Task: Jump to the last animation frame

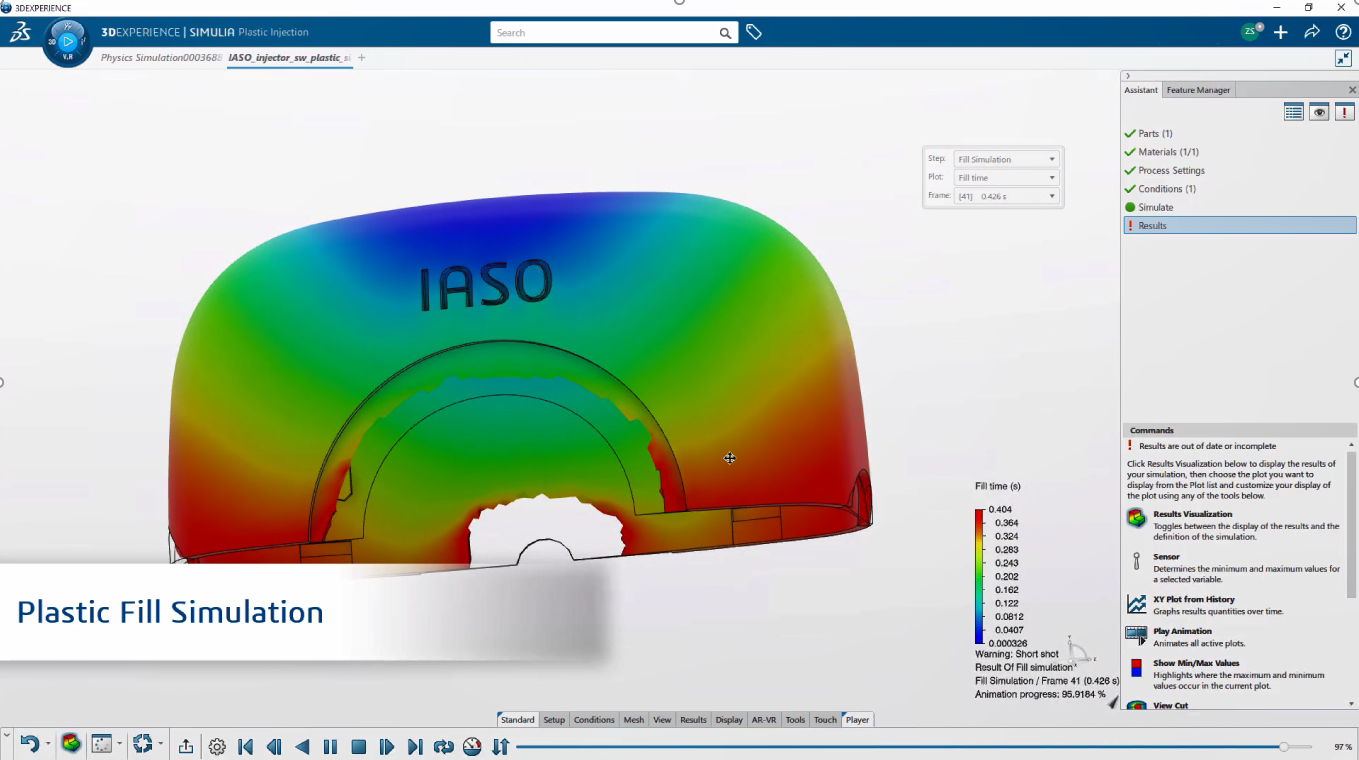Action: coord(415,746)
